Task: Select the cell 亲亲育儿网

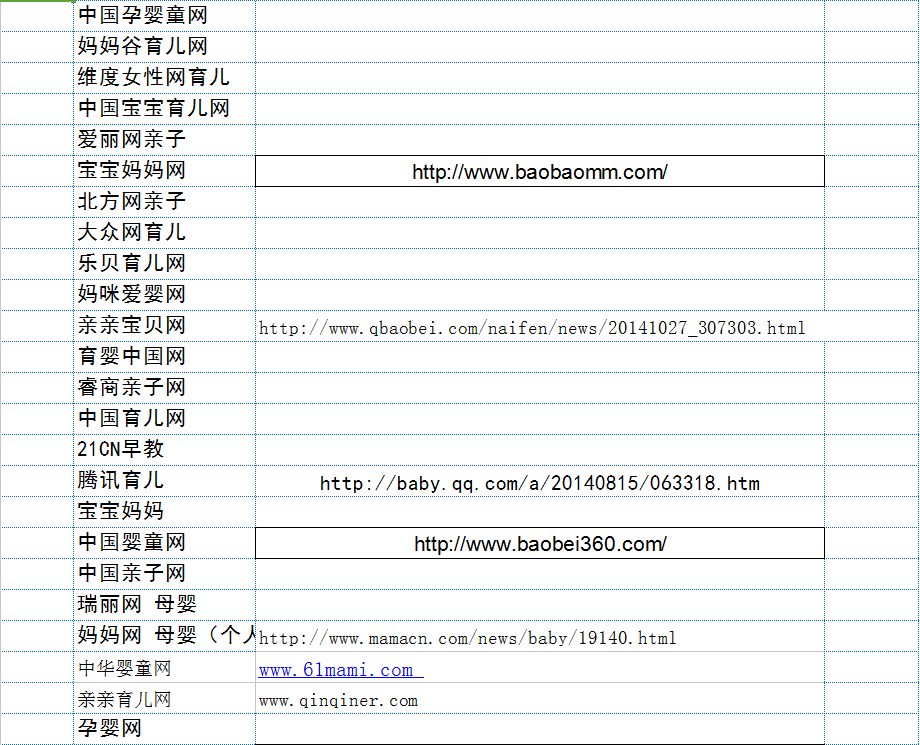Action: click(x=164, y=698)
